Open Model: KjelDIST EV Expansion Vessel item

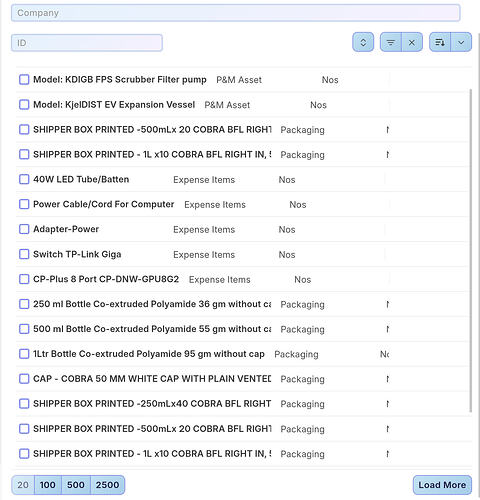pyautogui.click(x=114, y=105)
